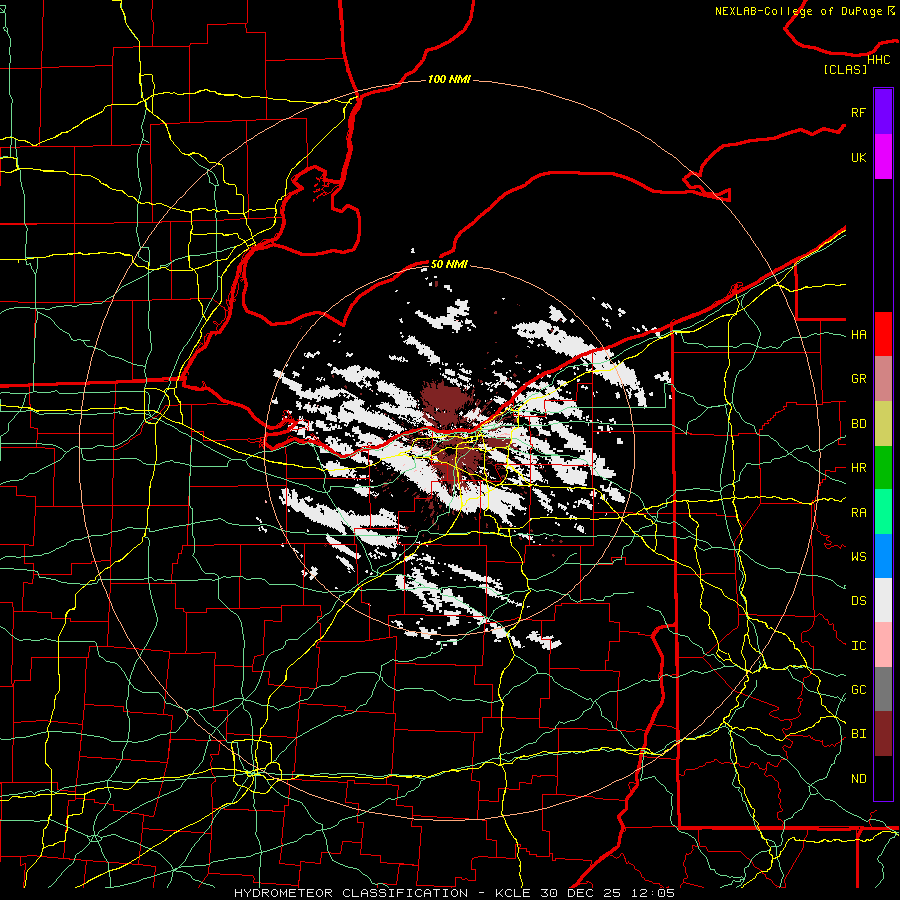This screenshot has height=900, width=900.
Task: Click the 100 NMI range ring label
Action: coord(449,79)
